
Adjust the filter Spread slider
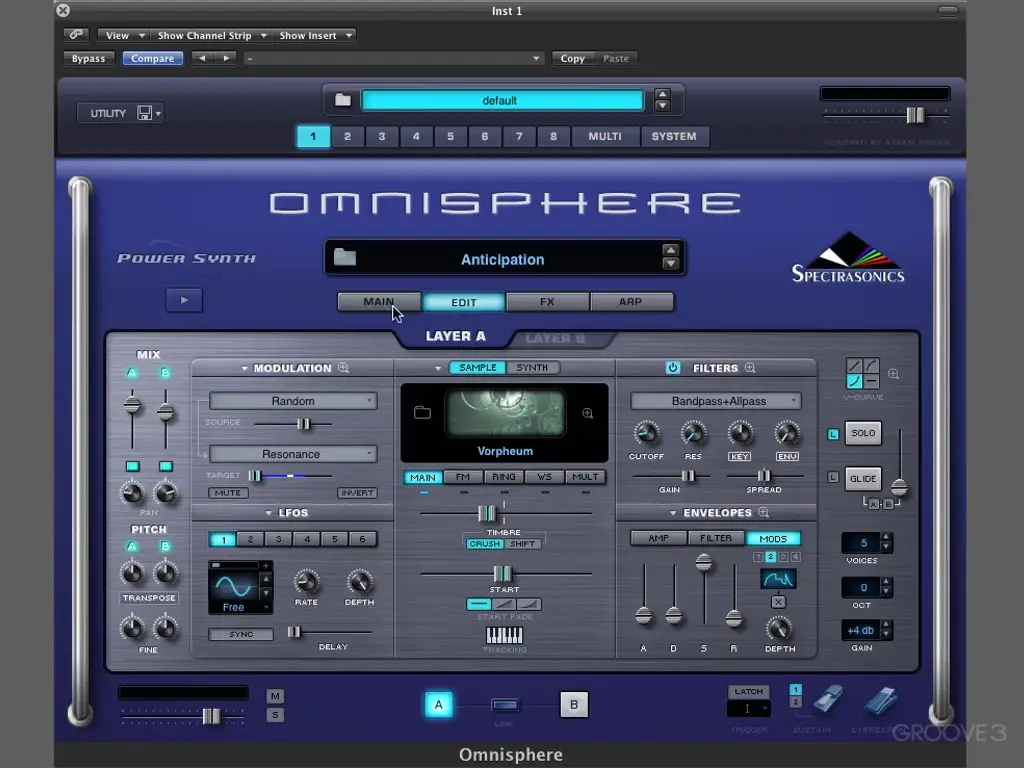click(763, 475)
